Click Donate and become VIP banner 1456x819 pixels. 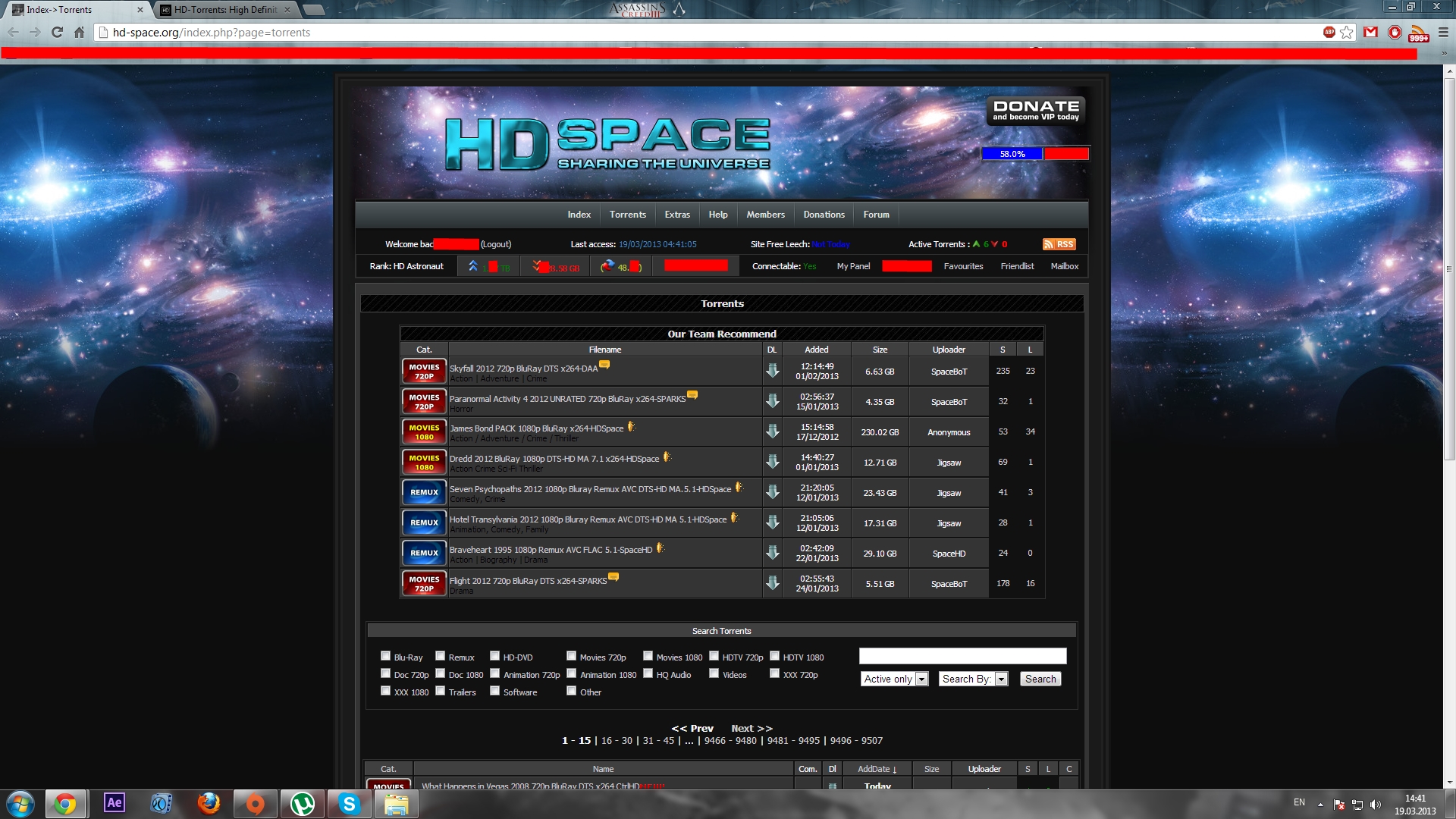click(x=1036, y=111)
